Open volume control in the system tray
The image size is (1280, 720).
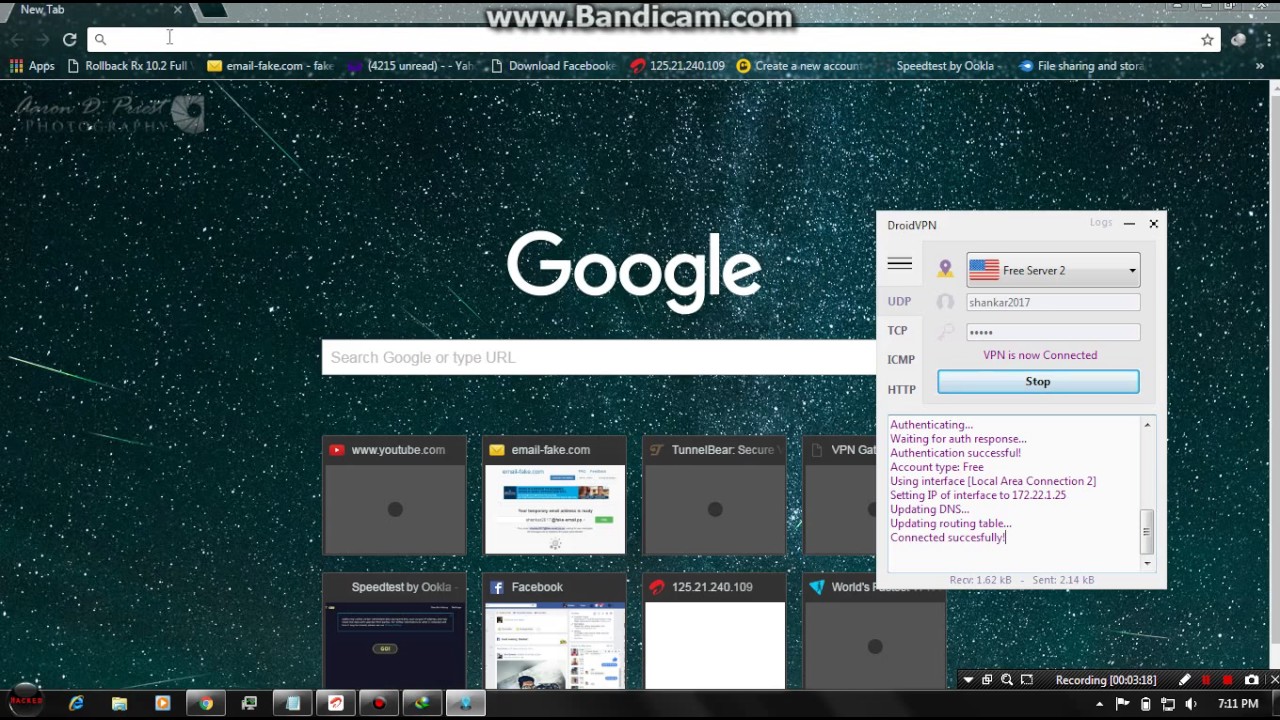click(x=1190, y=704)
